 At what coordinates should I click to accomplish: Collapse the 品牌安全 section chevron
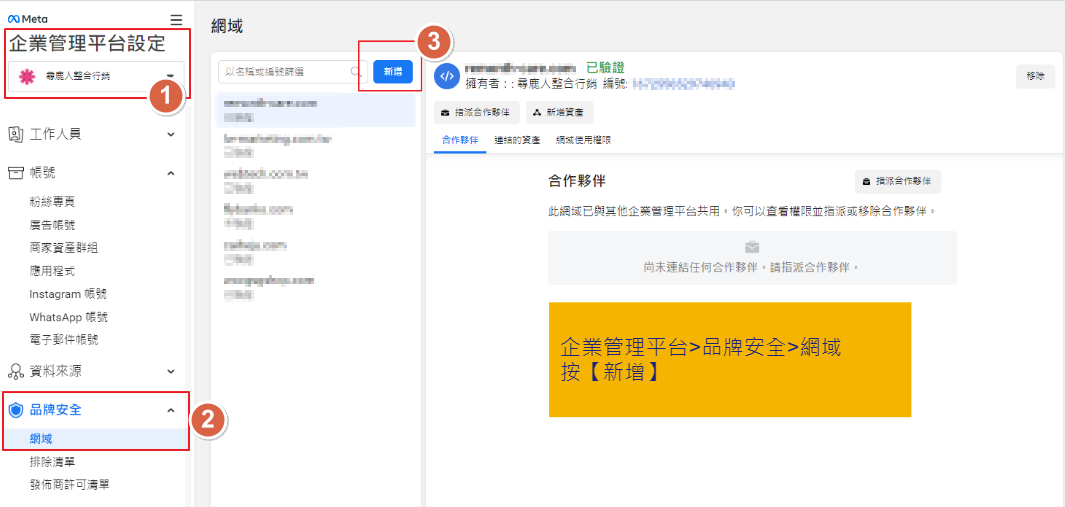(170, 410)
